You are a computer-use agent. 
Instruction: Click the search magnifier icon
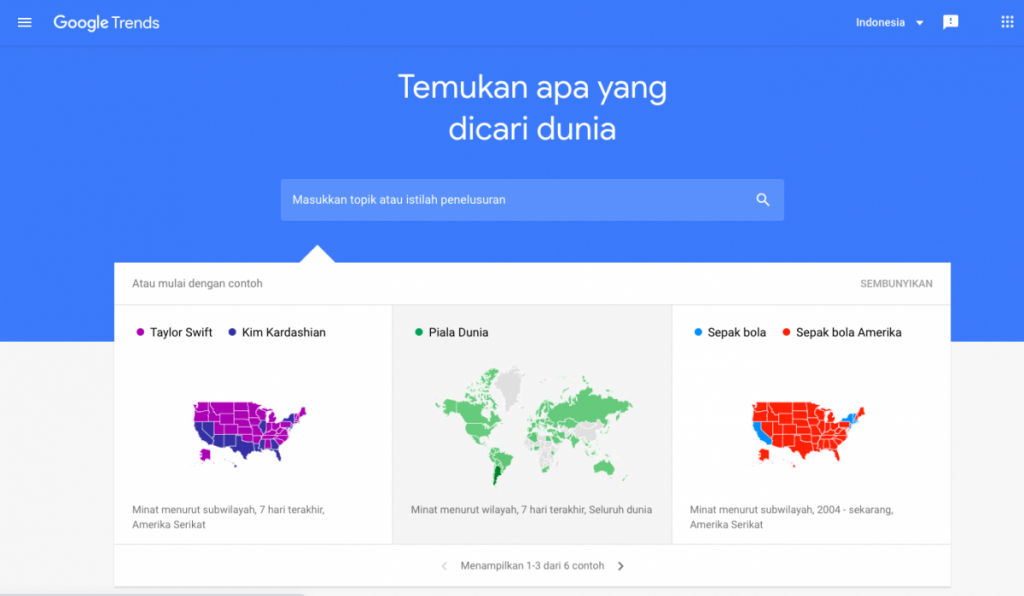click(763, 199)
